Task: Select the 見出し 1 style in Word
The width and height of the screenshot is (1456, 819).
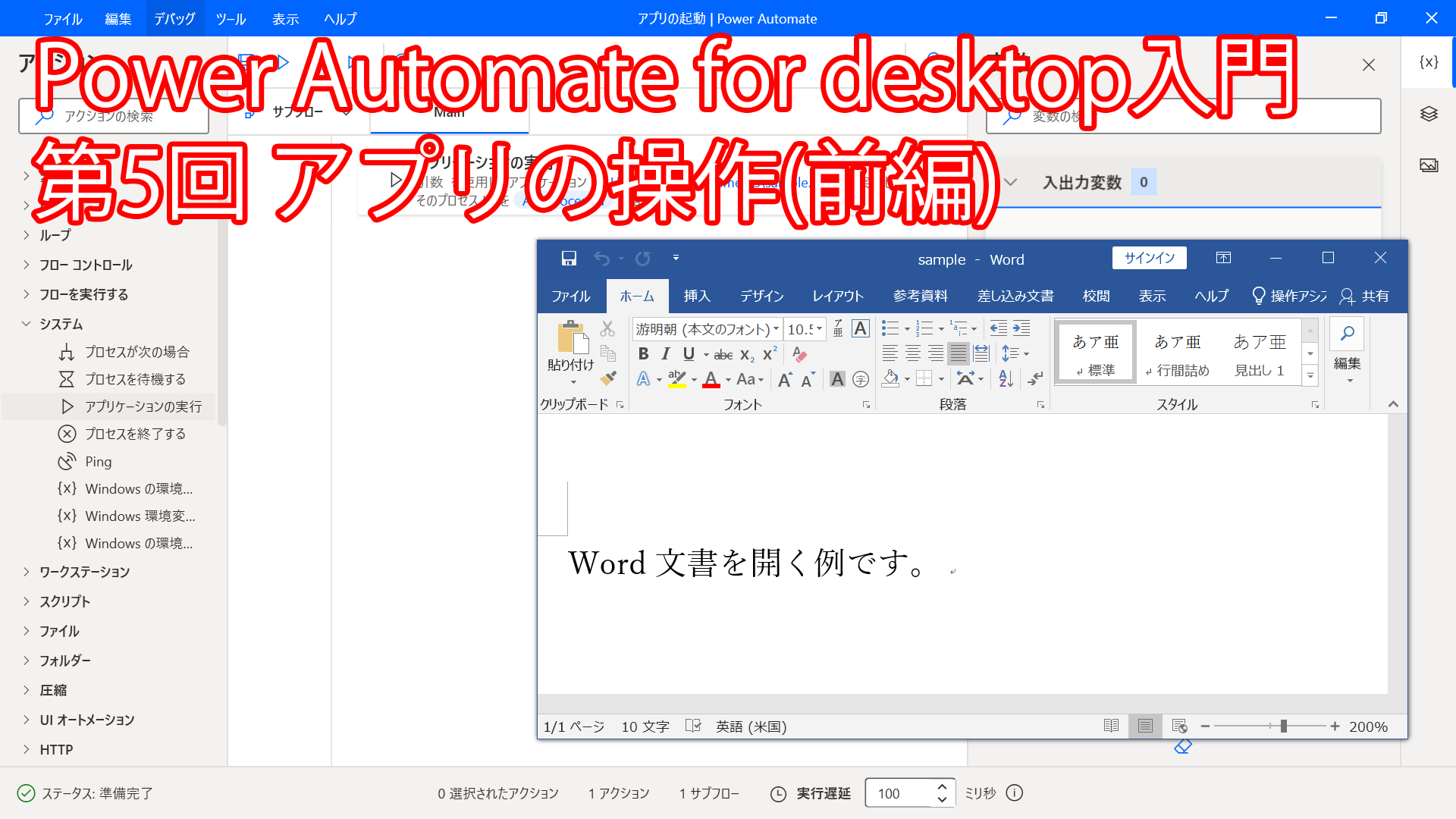Action: 1260,353
